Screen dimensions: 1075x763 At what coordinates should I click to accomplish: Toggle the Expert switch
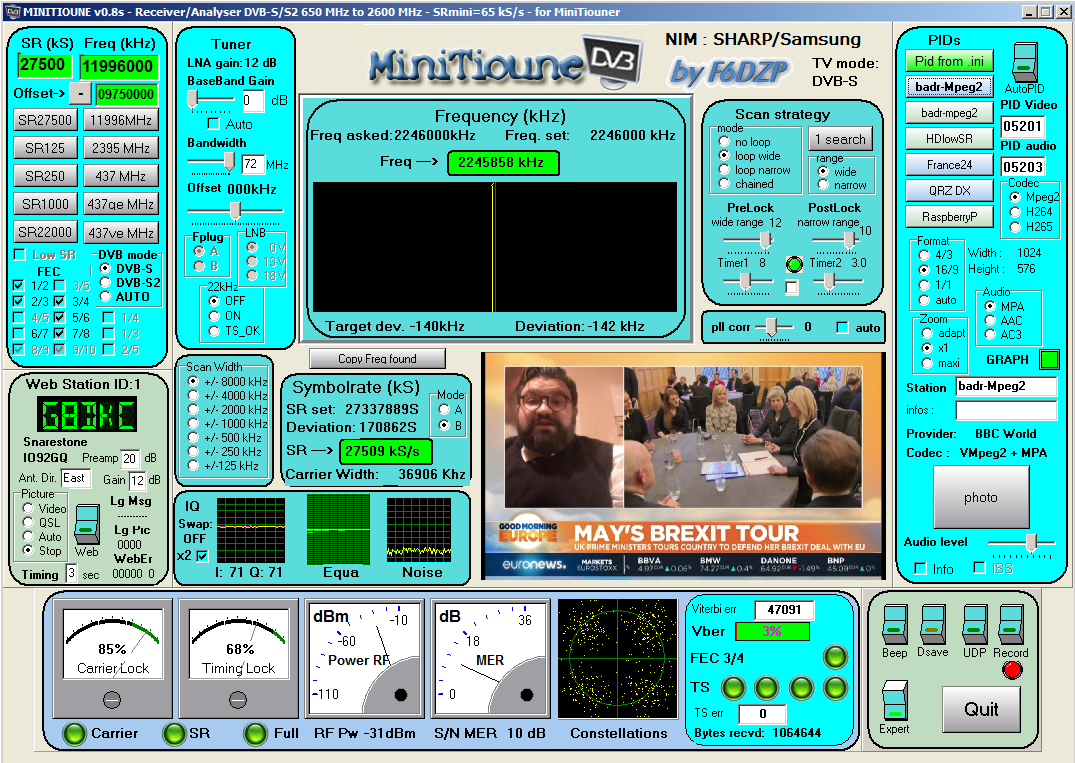coord(895,700)
